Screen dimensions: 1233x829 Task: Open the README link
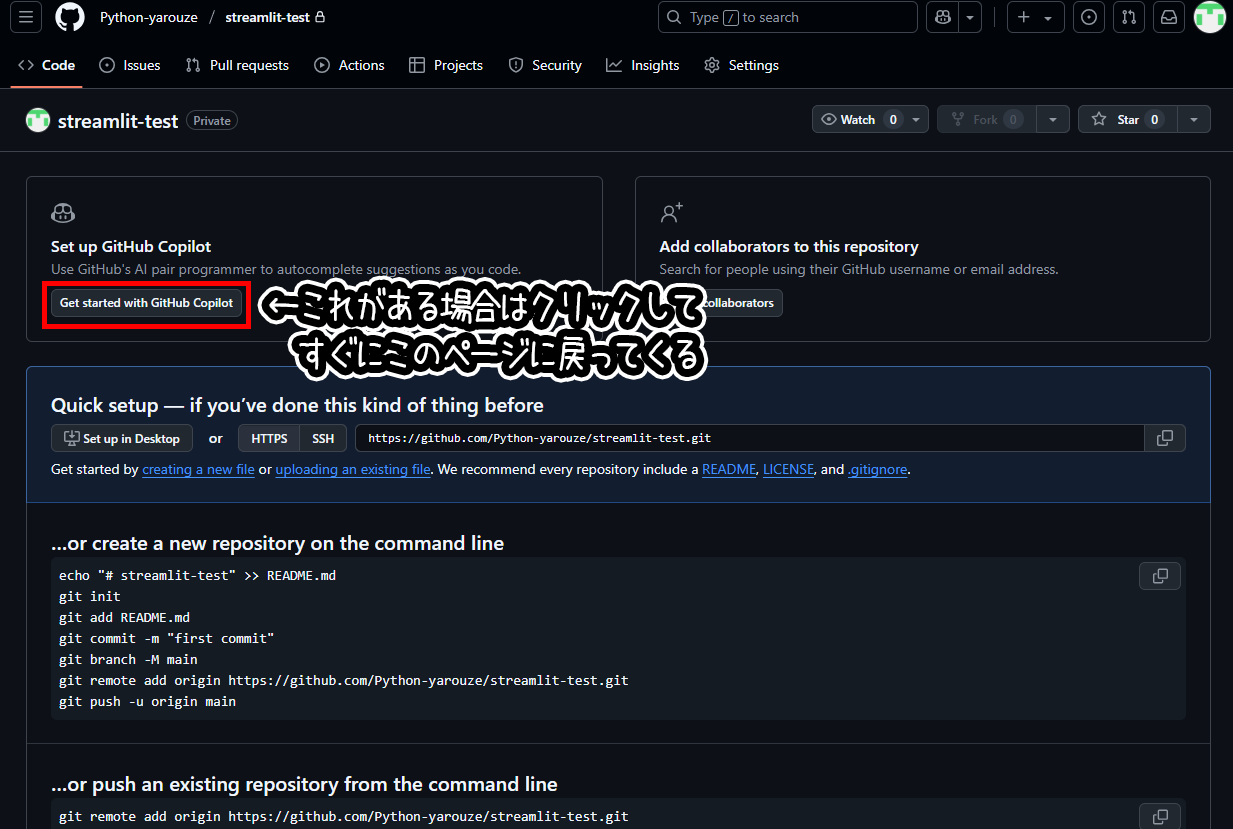[729, 469]
